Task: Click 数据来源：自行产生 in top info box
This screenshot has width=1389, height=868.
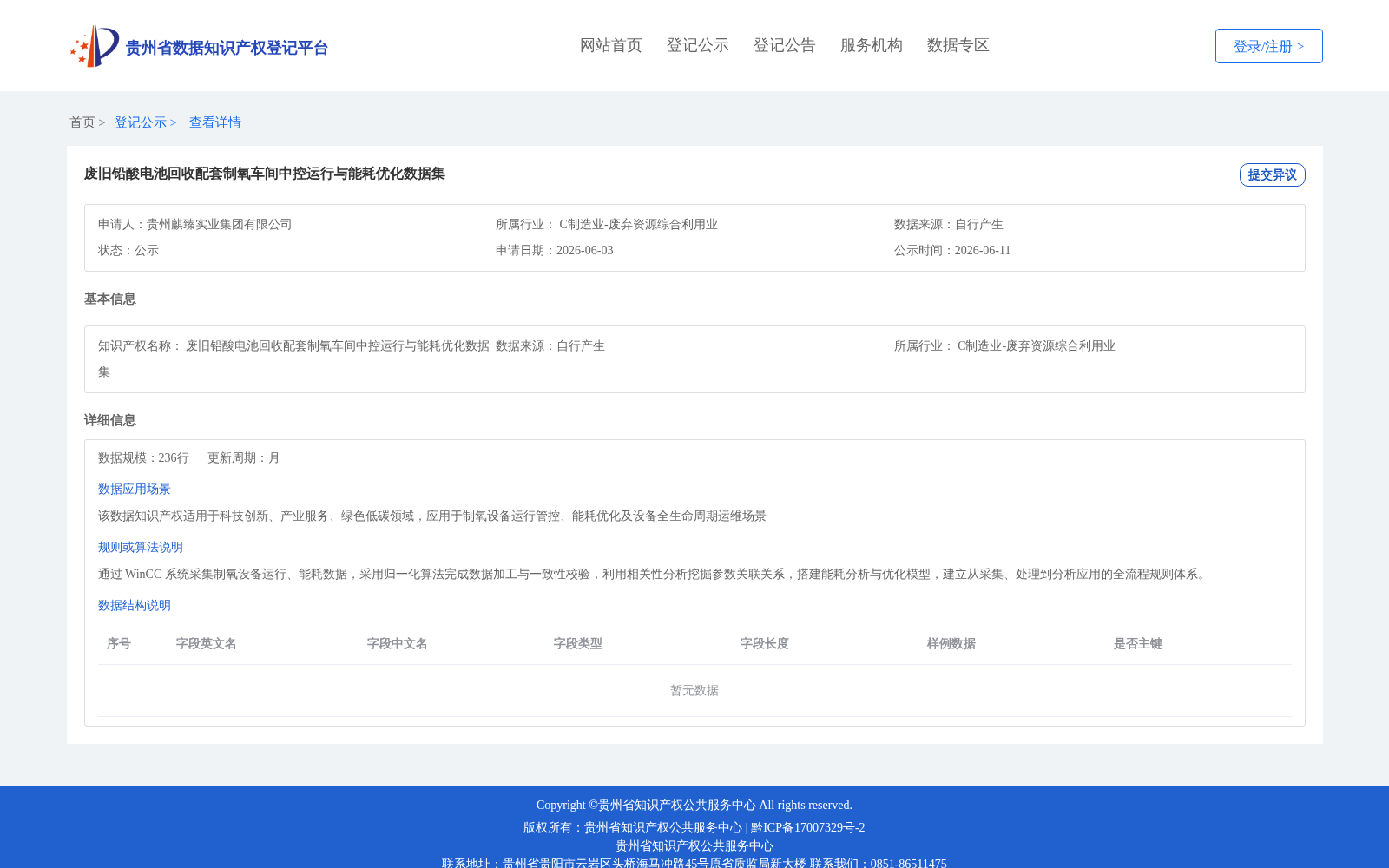Action: pyautogui.click(x=949, y=224)
